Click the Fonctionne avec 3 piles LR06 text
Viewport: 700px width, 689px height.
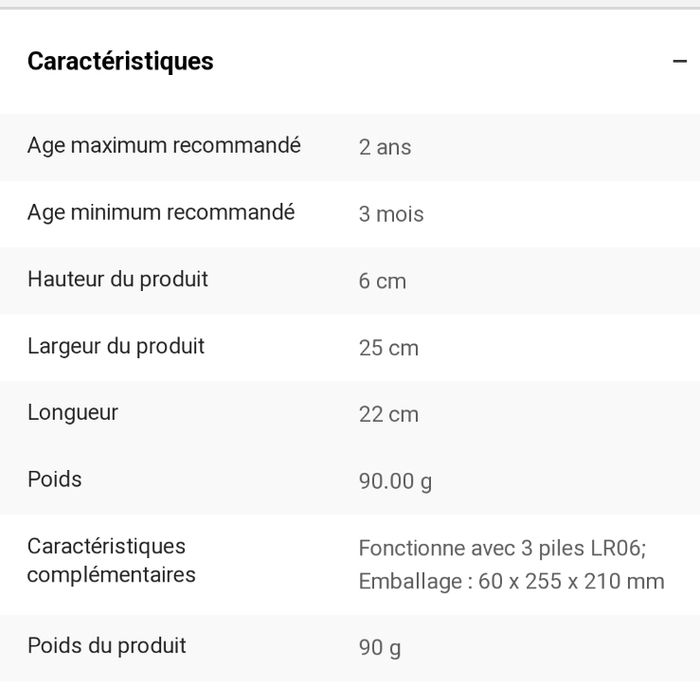503,548
